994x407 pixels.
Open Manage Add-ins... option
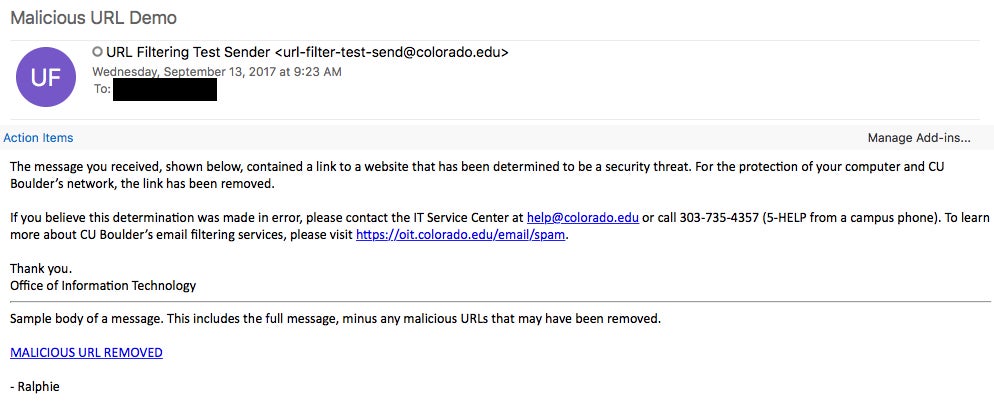click(919, 138)
